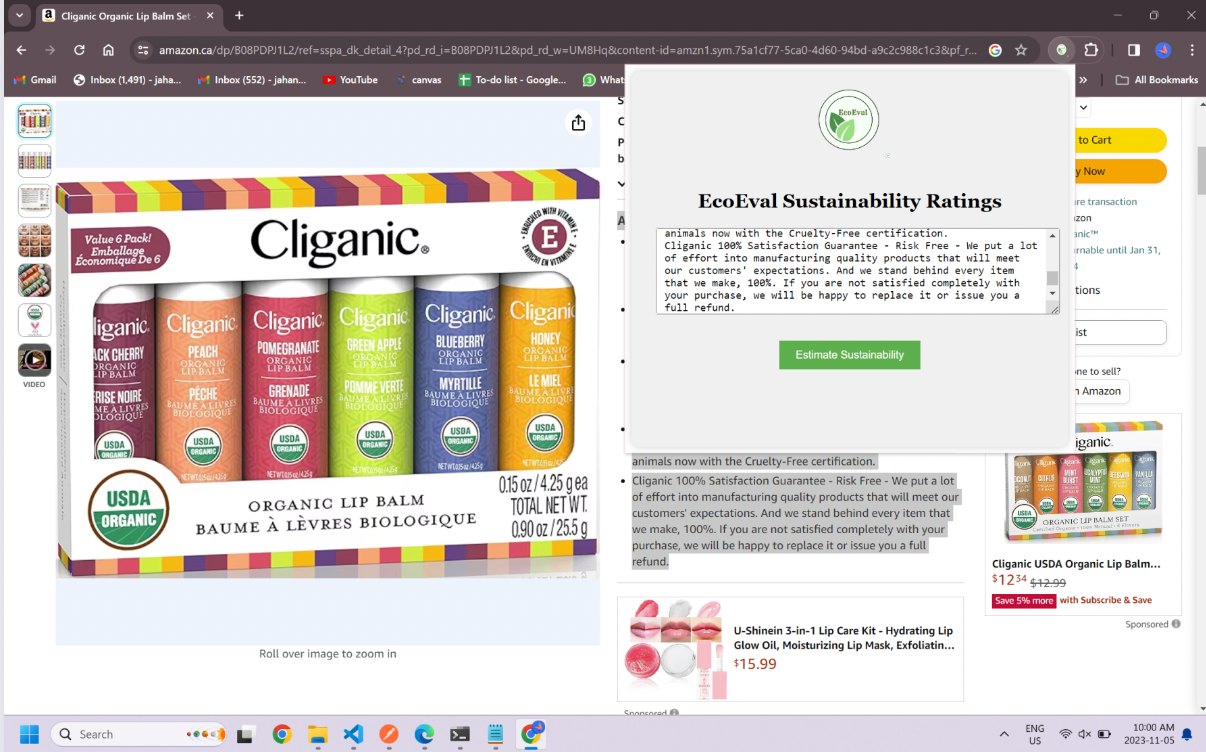The image size is (1206, 752).
Task: Select the fifth product thumbnail
Action: 34,281
